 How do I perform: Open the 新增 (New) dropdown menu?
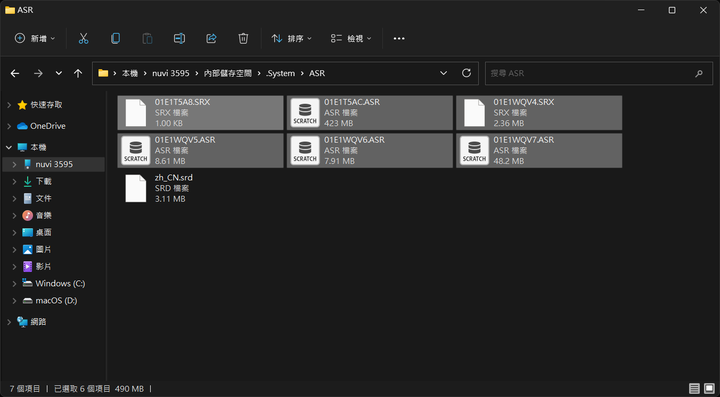35,39
